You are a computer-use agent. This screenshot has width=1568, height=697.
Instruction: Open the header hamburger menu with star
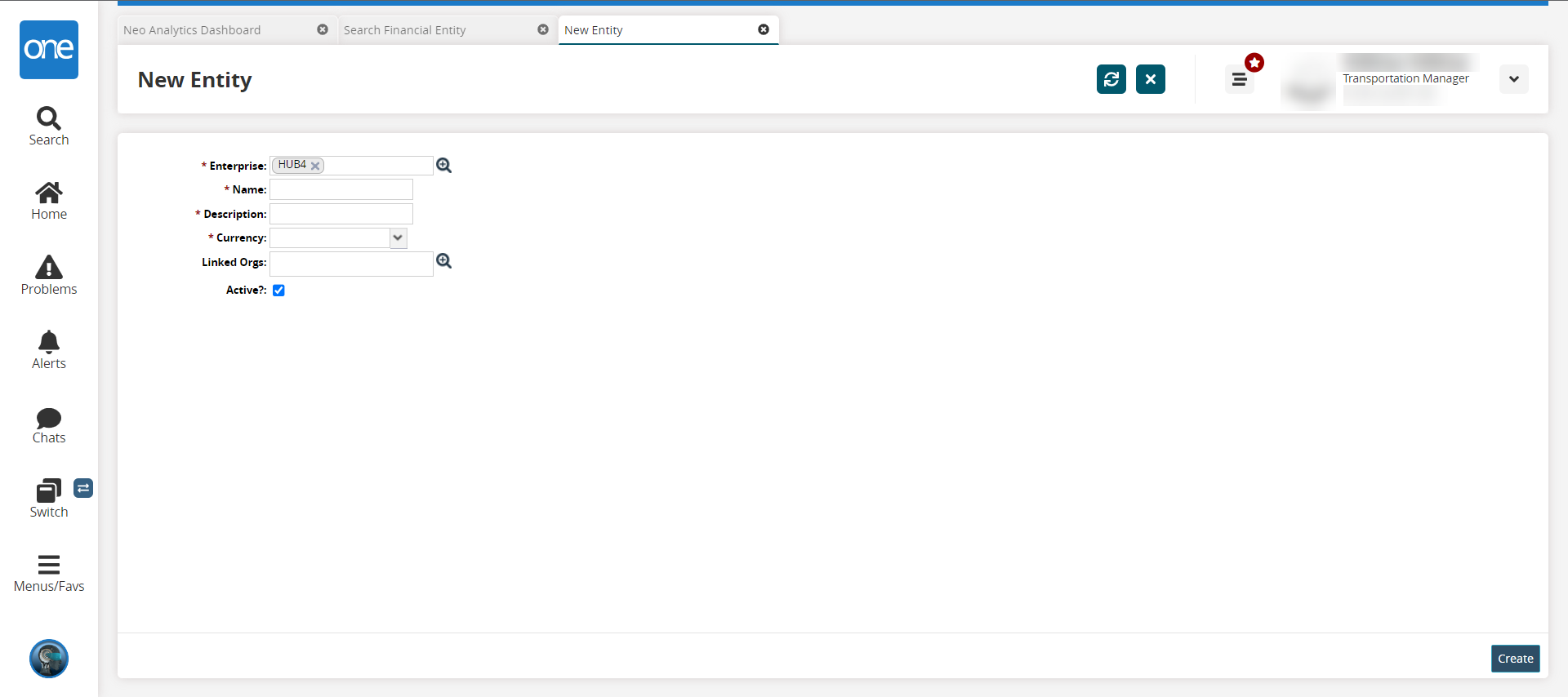[x=1240, y=79]
